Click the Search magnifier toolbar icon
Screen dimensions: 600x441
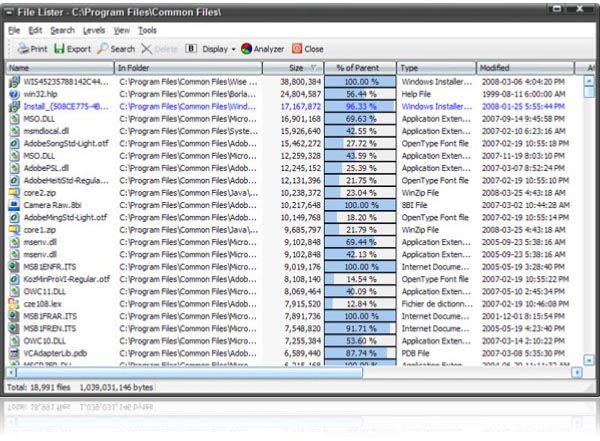[x=103, y=48]
